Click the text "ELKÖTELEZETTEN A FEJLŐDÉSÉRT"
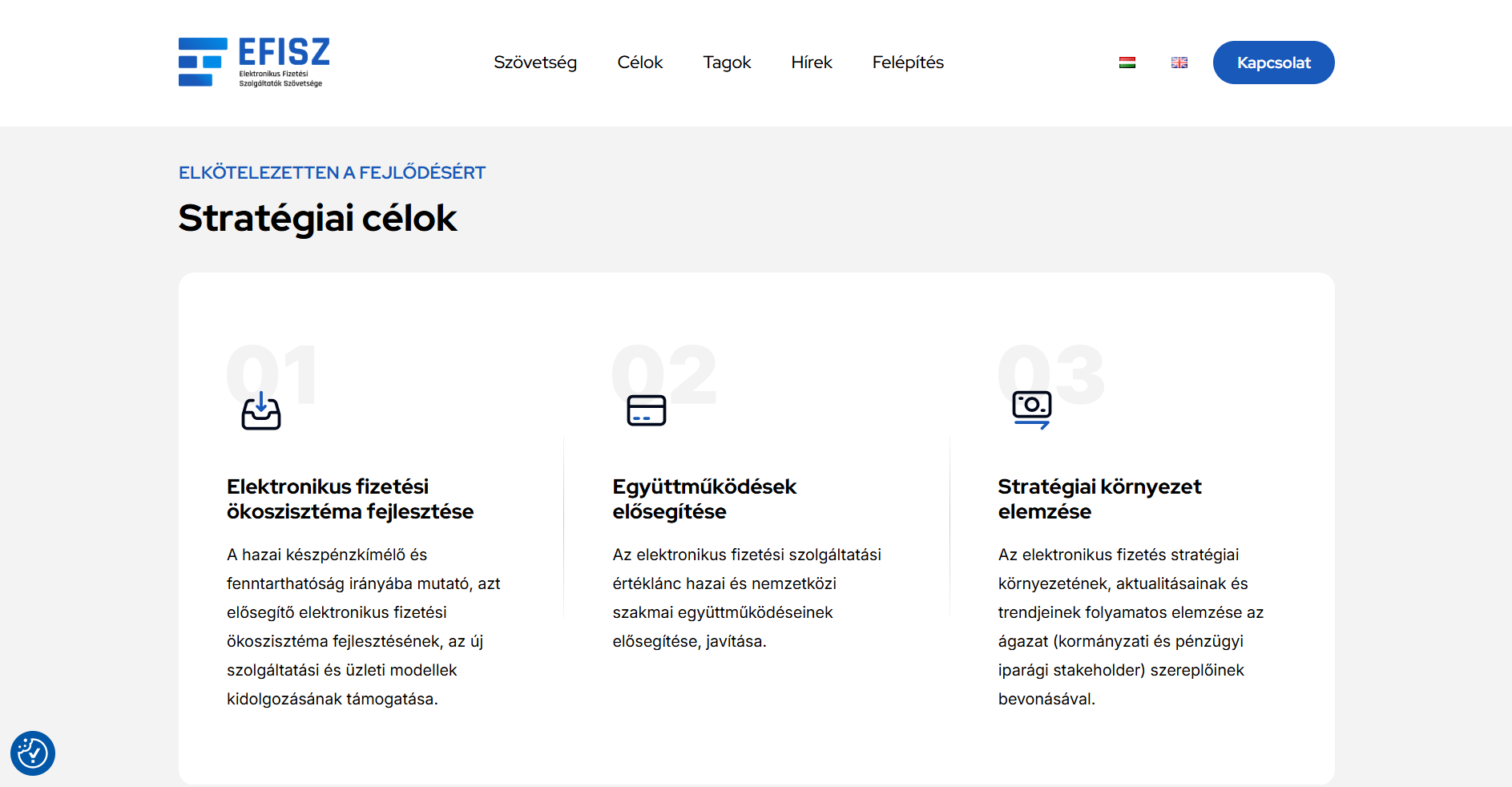This screenshot has height=787, width=1512. [332, 172]
